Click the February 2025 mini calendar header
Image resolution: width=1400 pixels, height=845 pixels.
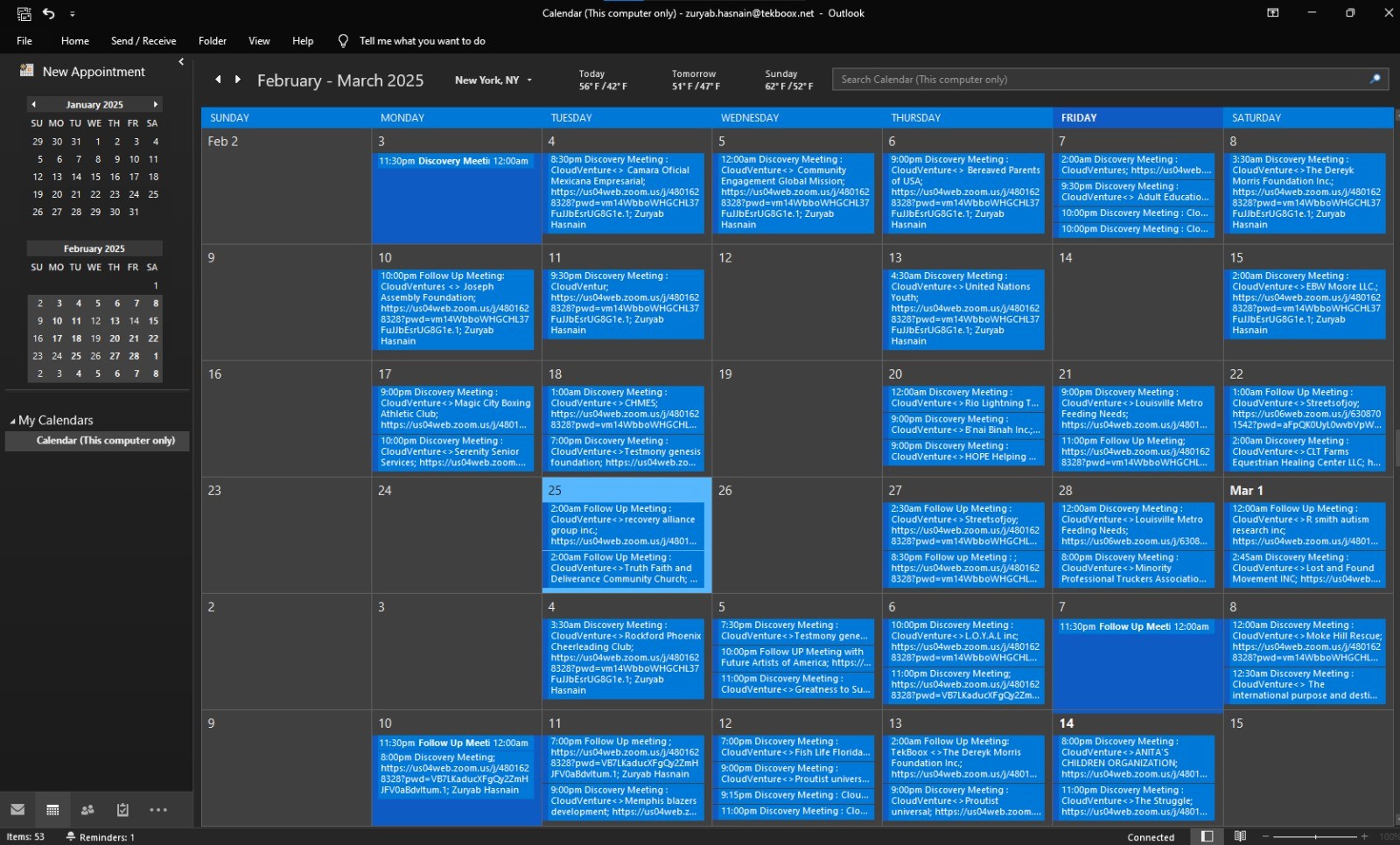click(x=94, y=248)
